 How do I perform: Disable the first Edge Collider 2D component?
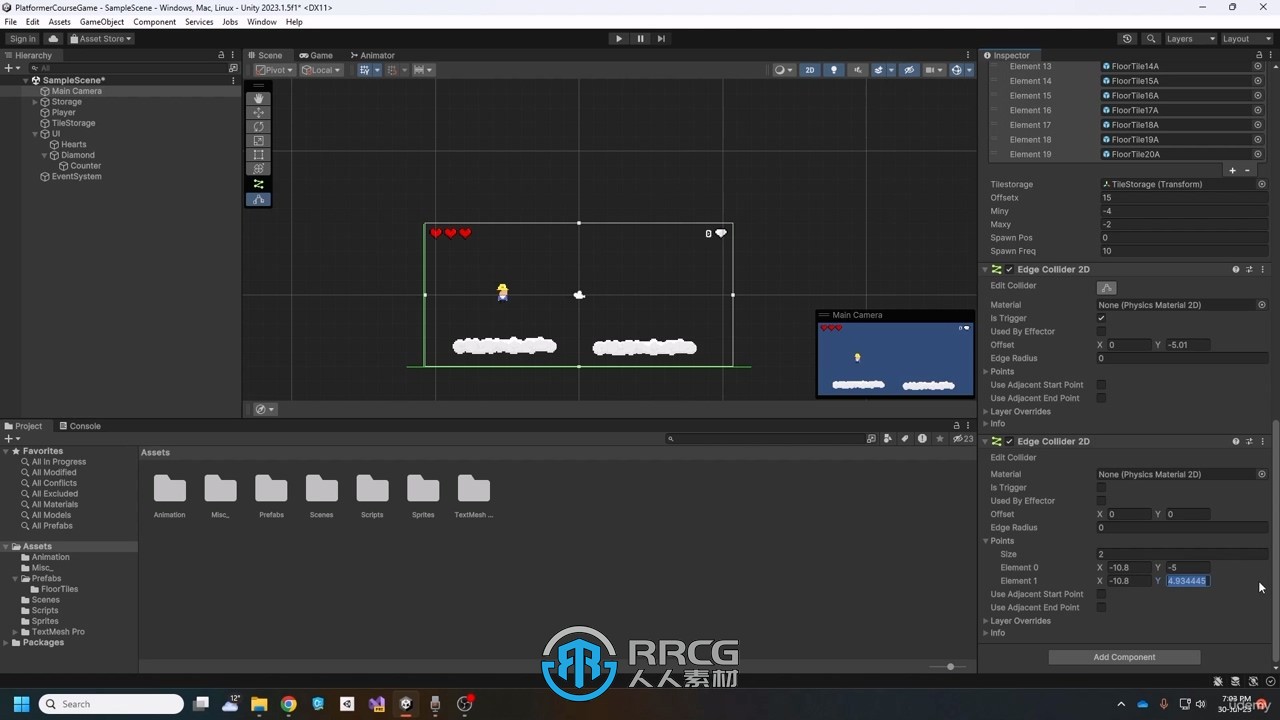(1009, 270)
